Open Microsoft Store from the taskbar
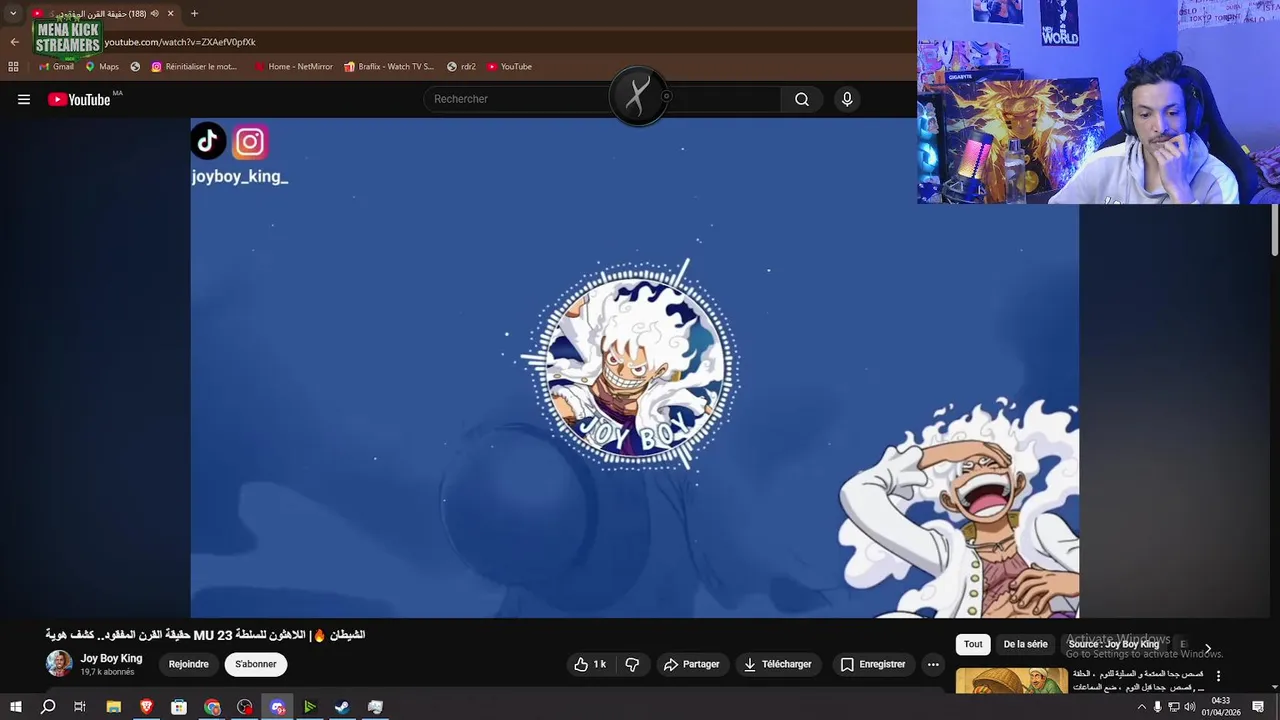The width and height of the screenshot is (1280, 720). point(179,707)
